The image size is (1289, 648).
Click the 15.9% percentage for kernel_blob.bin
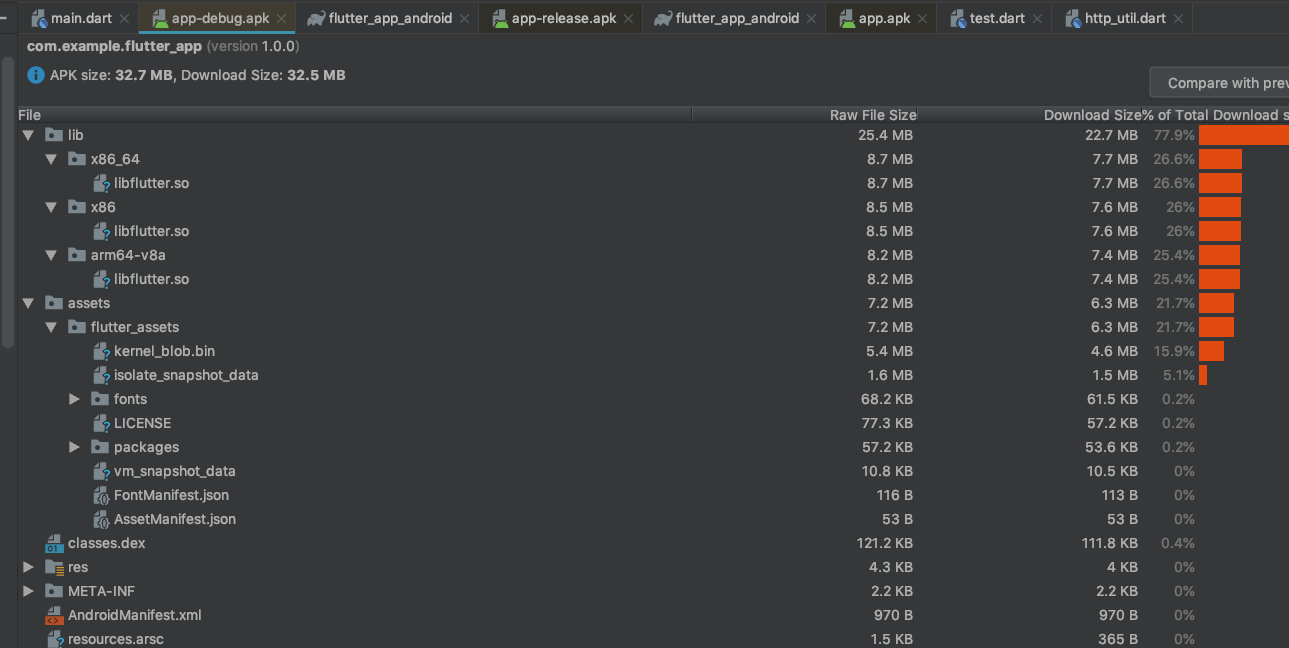tap(1174, 351)
